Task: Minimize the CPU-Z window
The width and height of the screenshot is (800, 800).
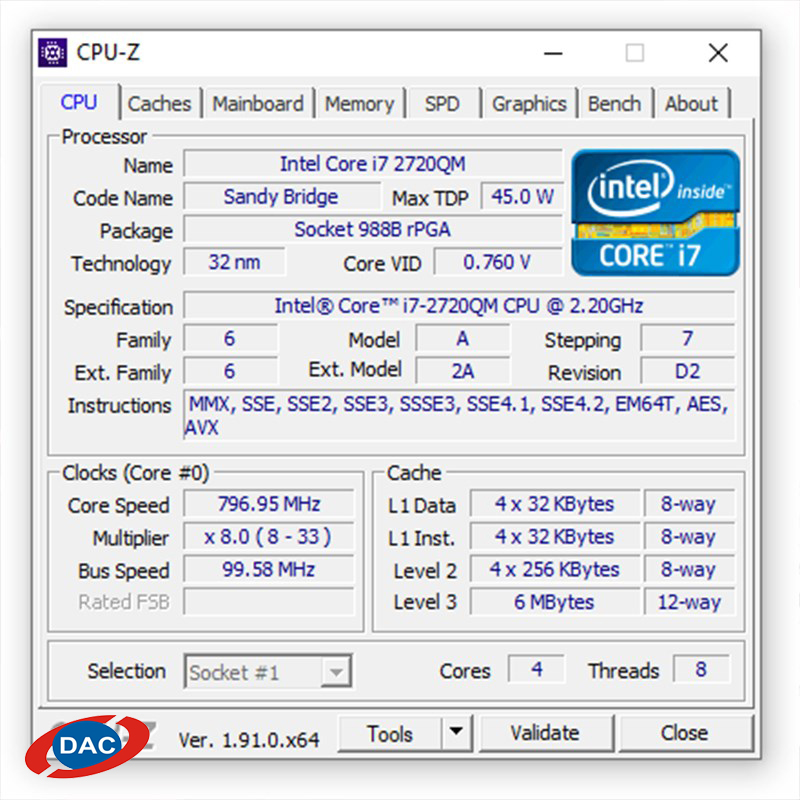Action: tap(553, 53)
